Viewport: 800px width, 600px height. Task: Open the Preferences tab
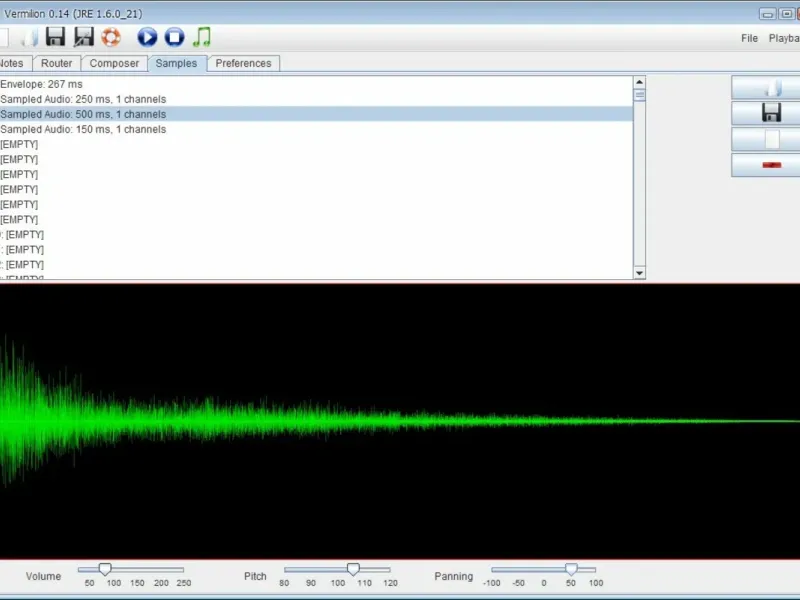243,63
